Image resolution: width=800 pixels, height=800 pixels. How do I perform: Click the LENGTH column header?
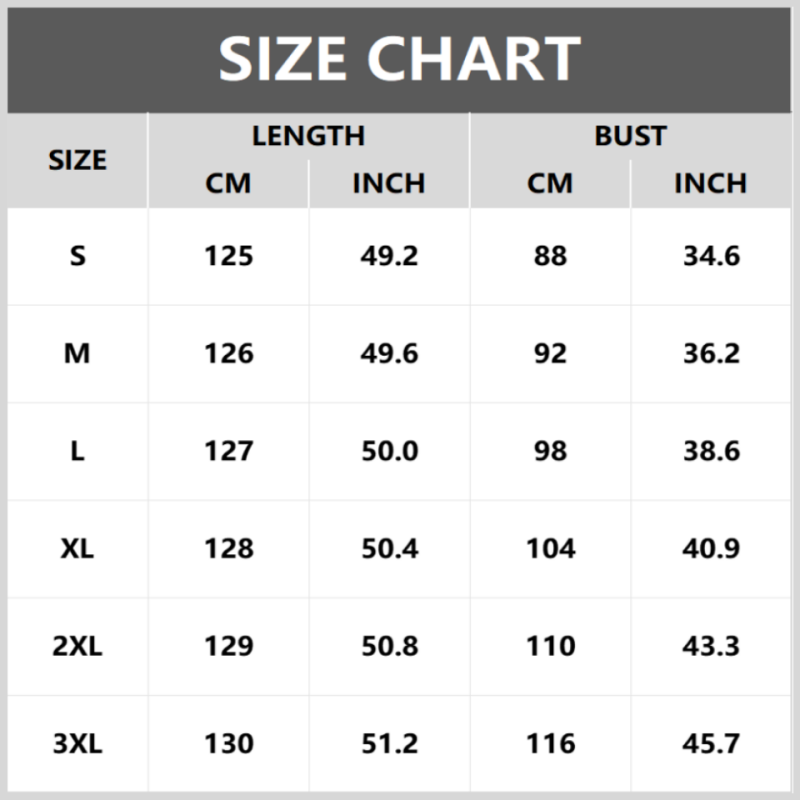tap(308, 136)
